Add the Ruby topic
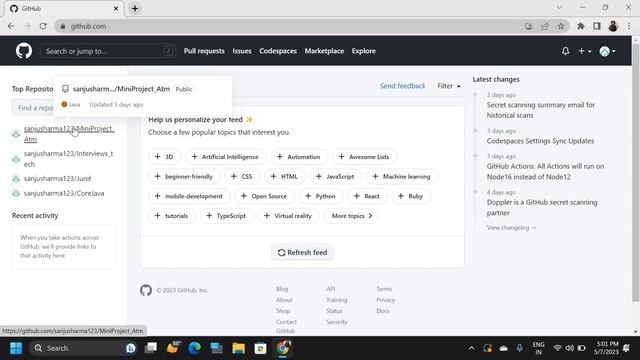The width and height of the screenshot is (640, 360). coord(411,196)
